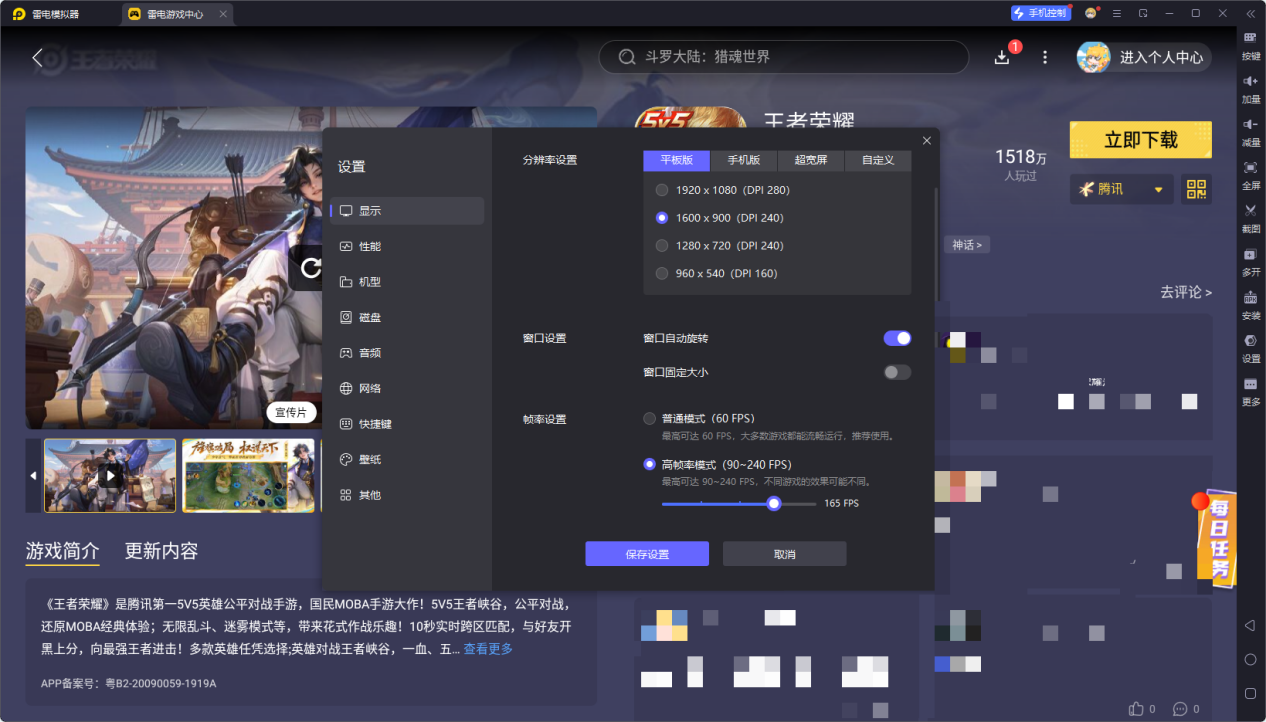
Task: Play the first video thumbnail
Action: (110, 476)
